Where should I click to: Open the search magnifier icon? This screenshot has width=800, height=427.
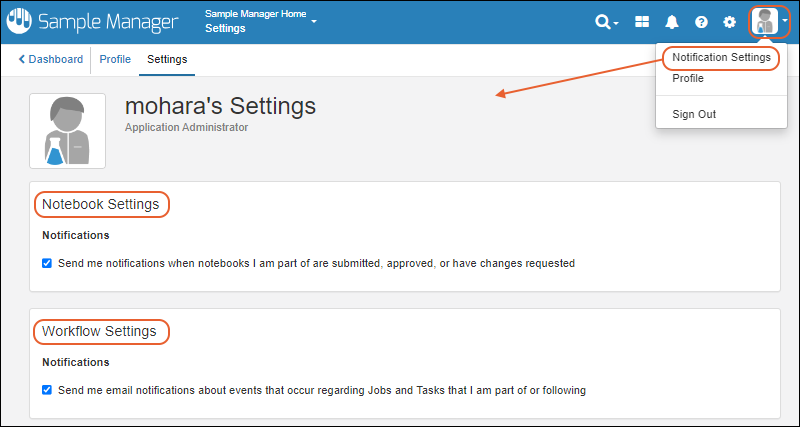(602, 22)
